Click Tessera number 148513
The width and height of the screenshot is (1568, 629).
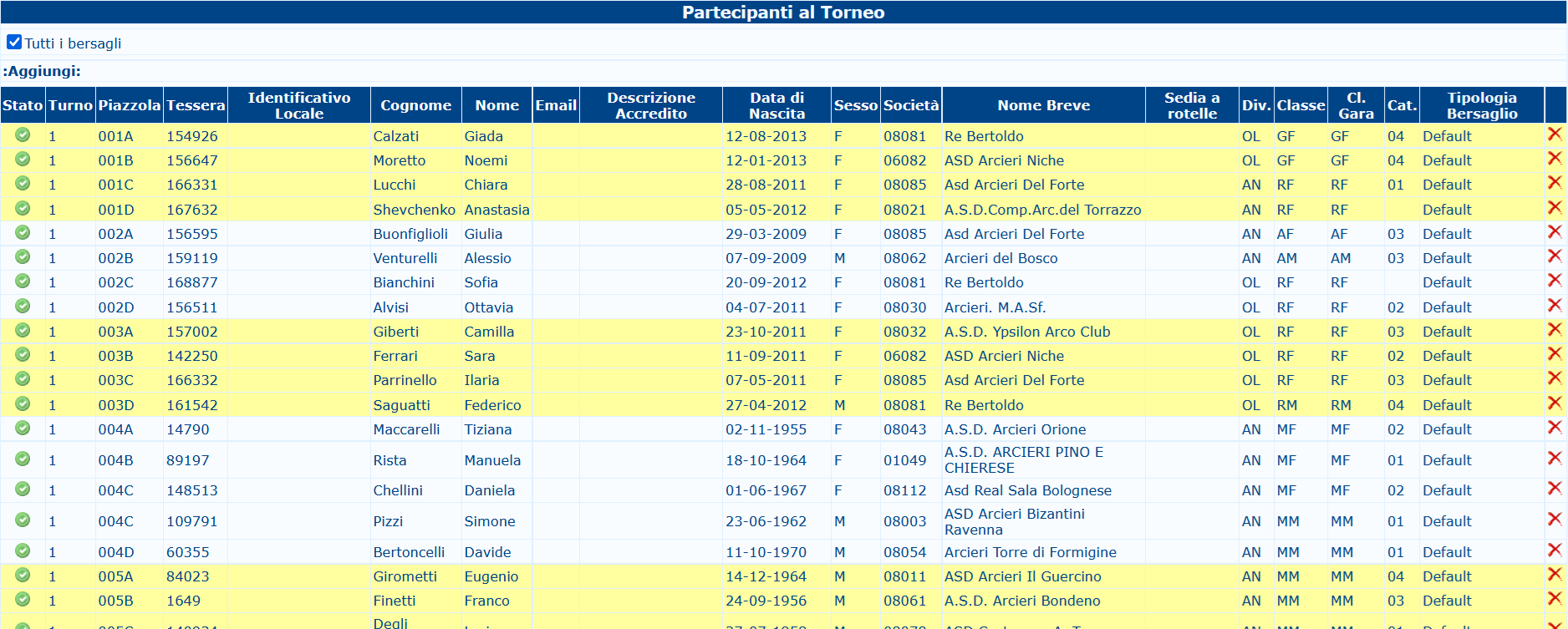(192, 490)
